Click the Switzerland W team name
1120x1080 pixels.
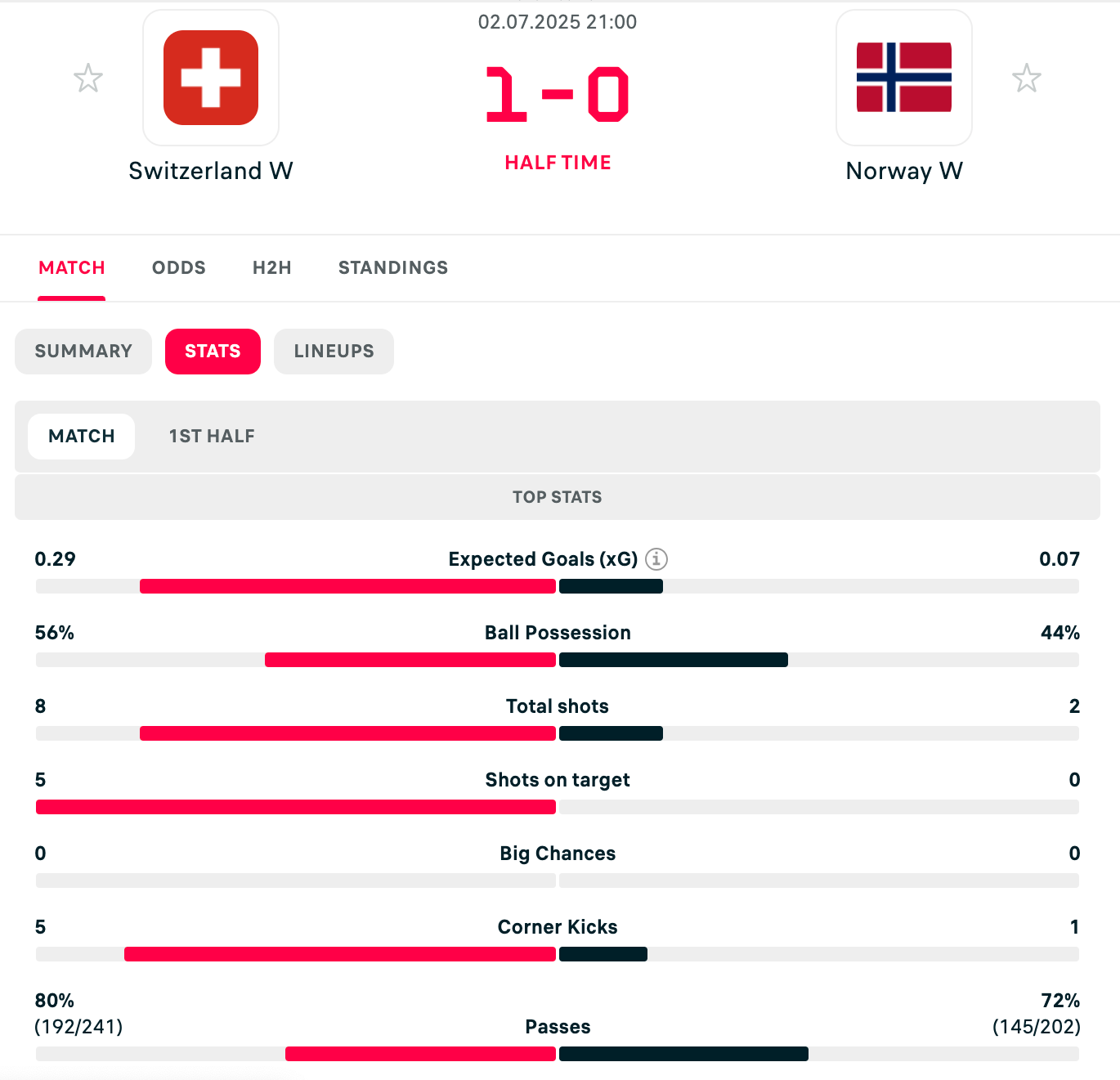point(211,171)
